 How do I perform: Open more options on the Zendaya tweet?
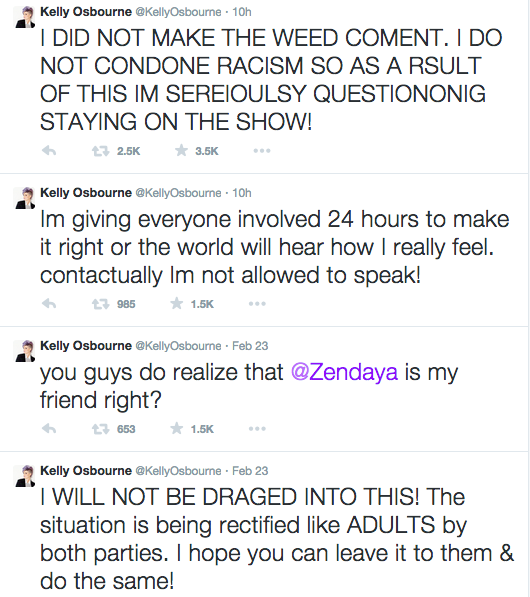point(257,429)
